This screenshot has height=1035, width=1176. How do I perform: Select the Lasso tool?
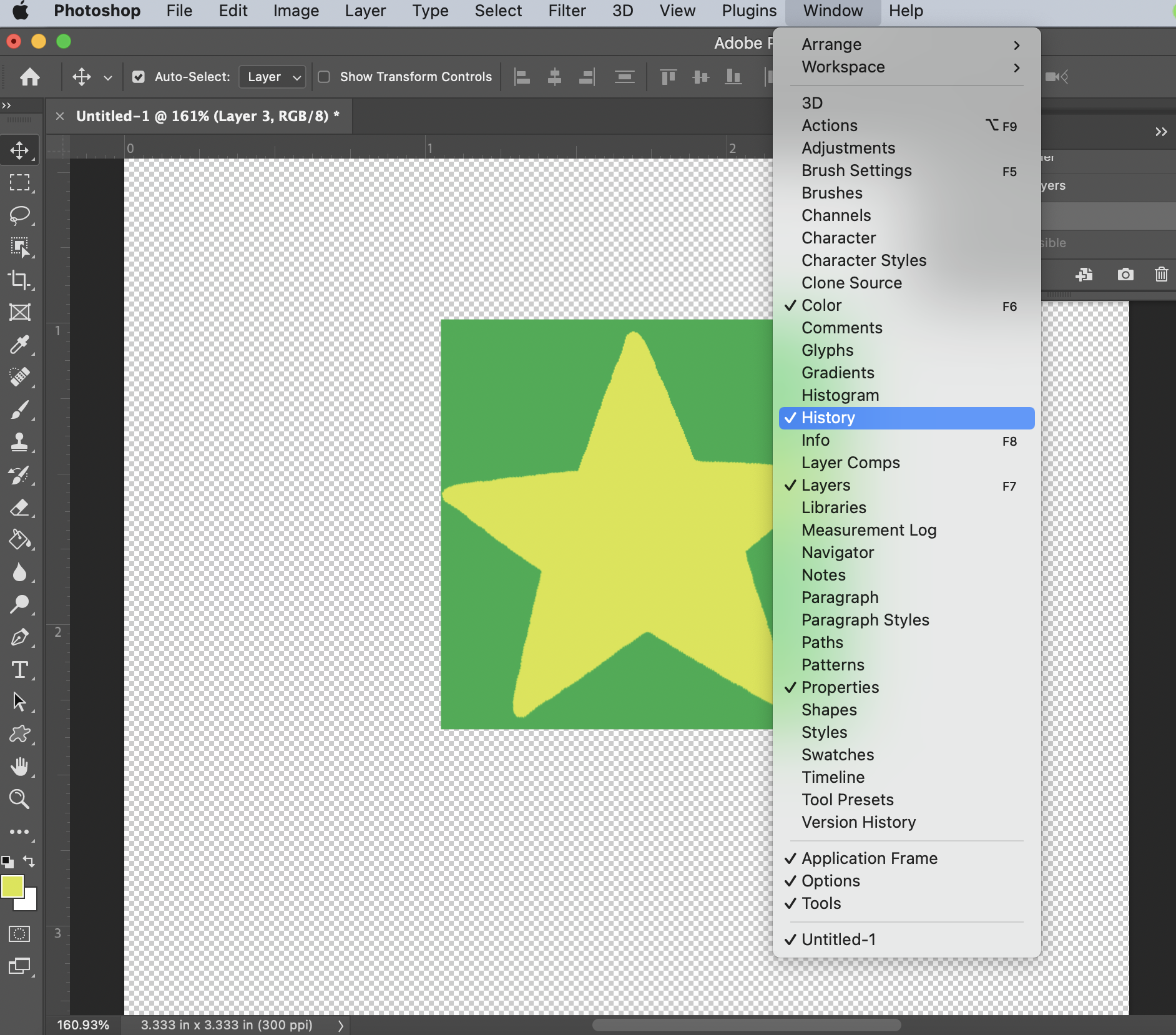[x=19, y=215]
